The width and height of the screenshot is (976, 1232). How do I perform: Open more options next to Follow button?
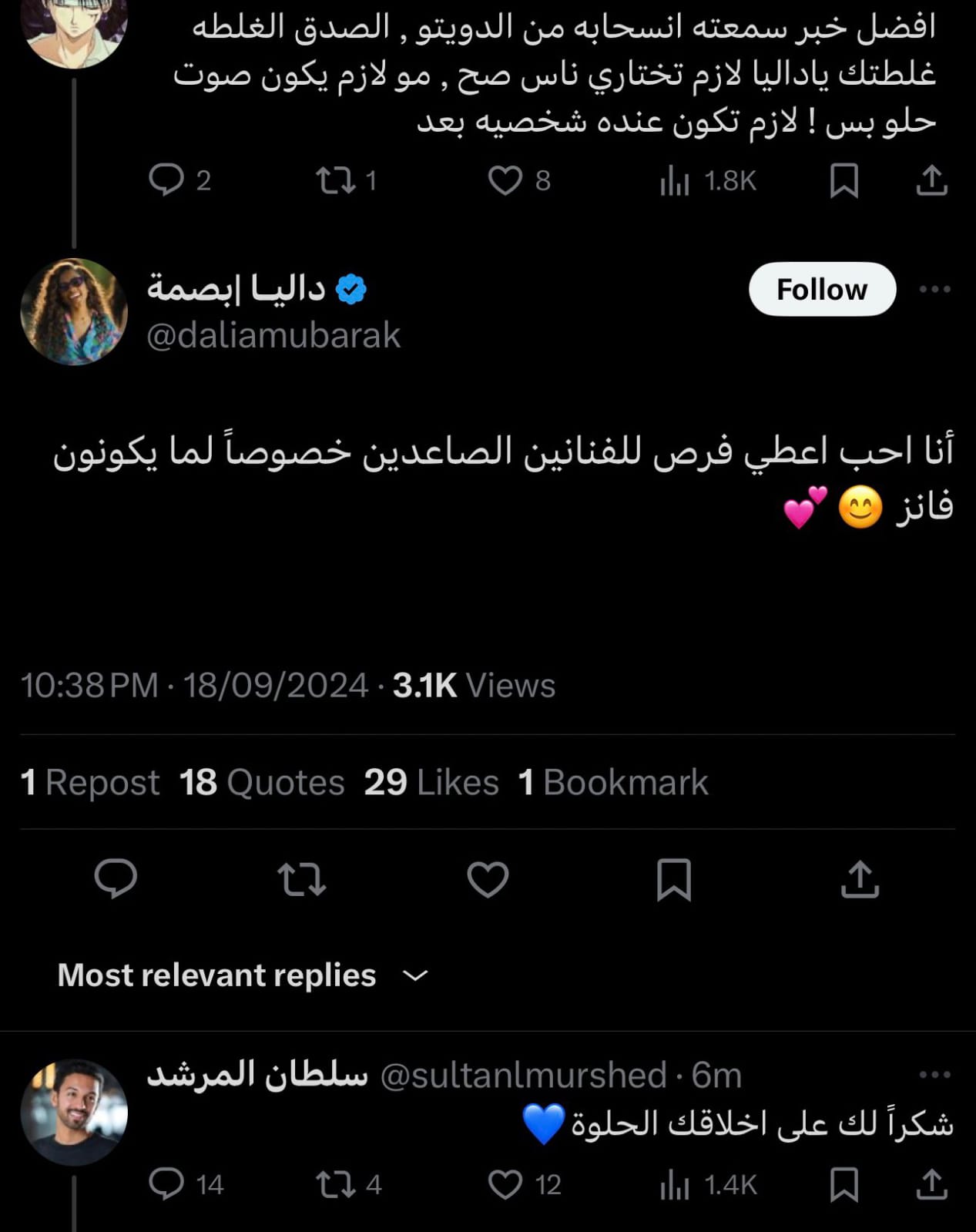pyautogui.click(x=935, y=290)
